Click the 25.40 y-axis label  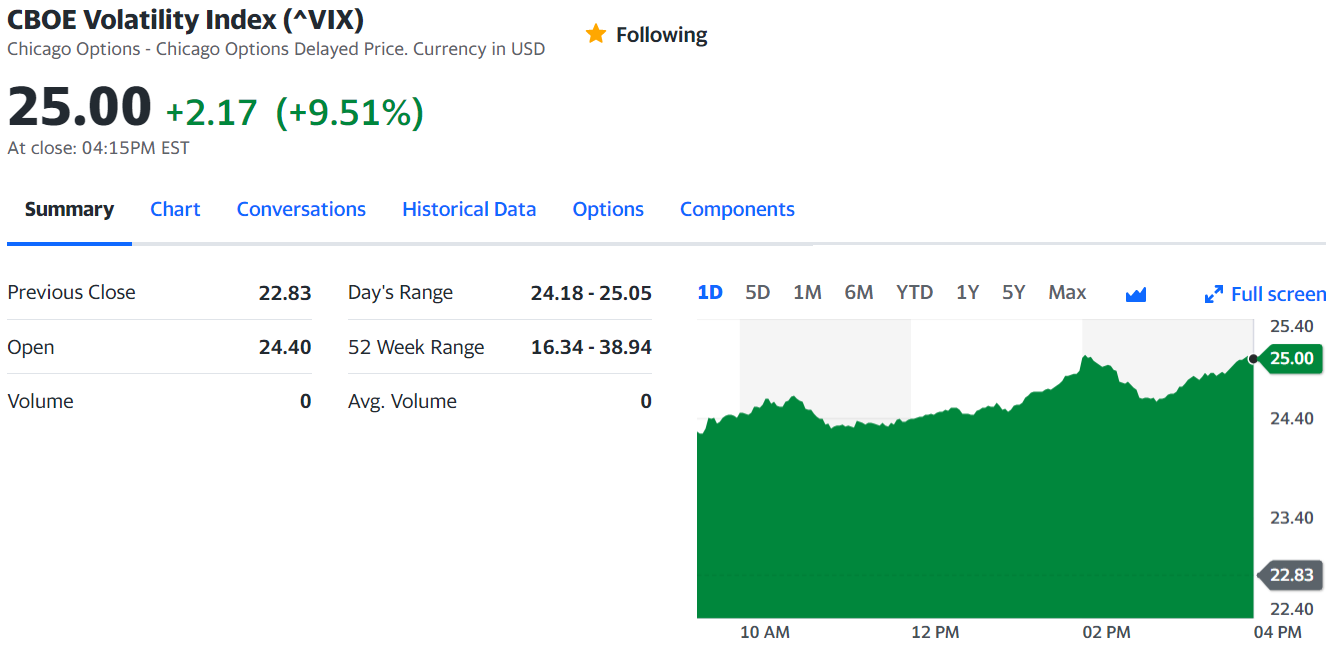[x=1291, y=326]
